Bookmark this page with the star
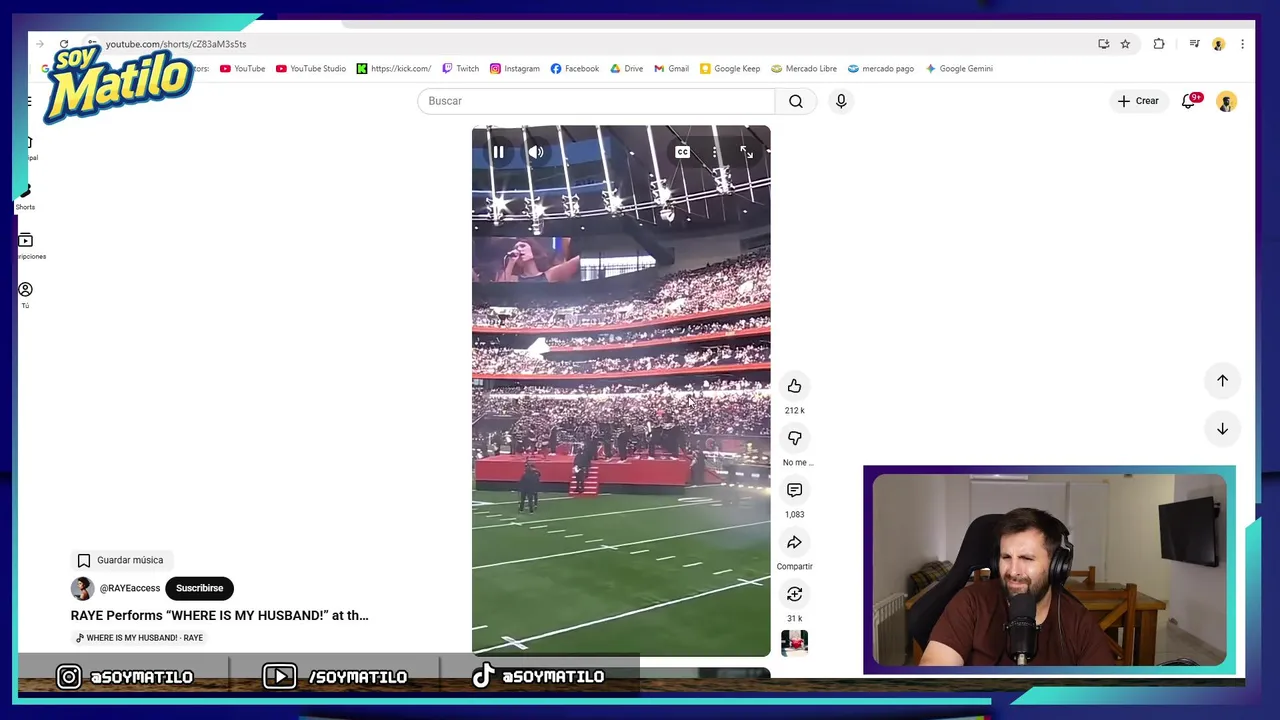Viewport: 1280px width, 720px height. coord(1125,44)
